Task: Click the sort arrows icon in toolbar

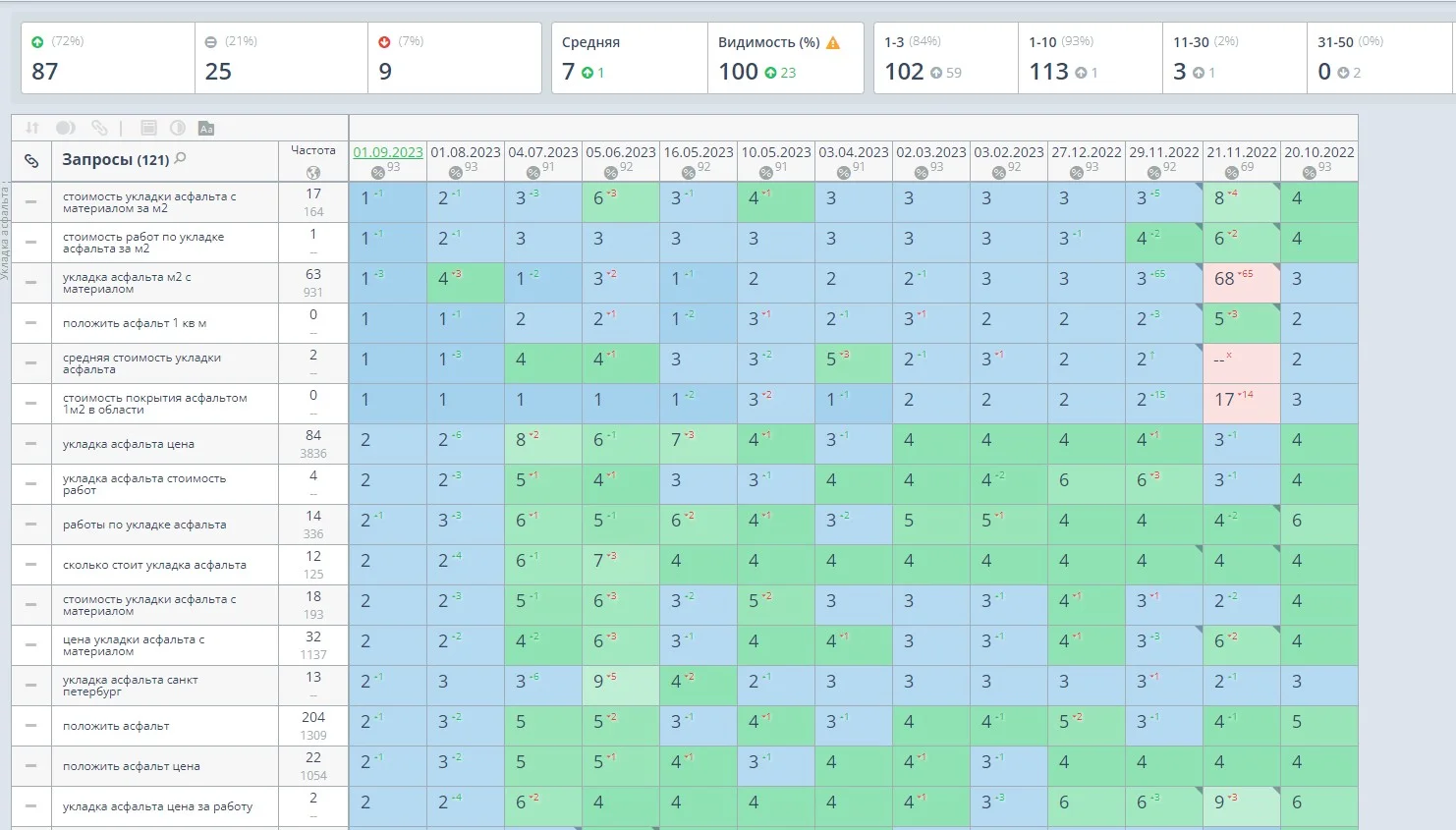Action: tap(31, 128)
